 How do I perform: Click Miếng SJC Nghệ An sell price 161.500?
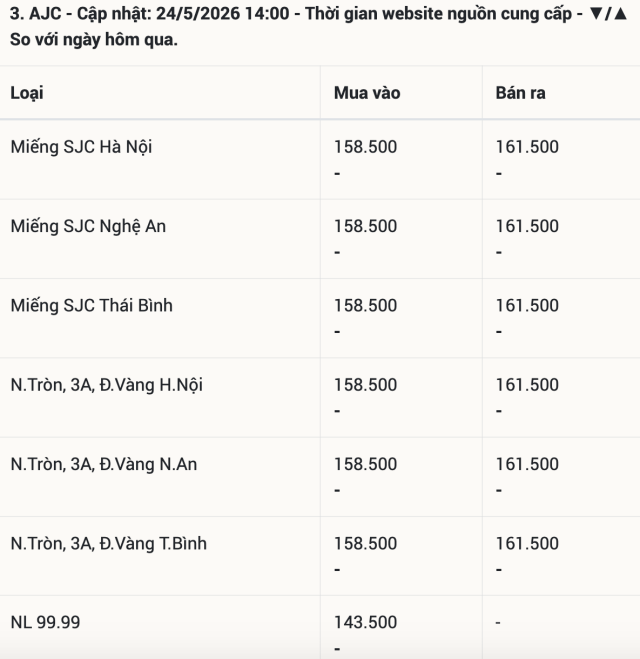(527, 226)
